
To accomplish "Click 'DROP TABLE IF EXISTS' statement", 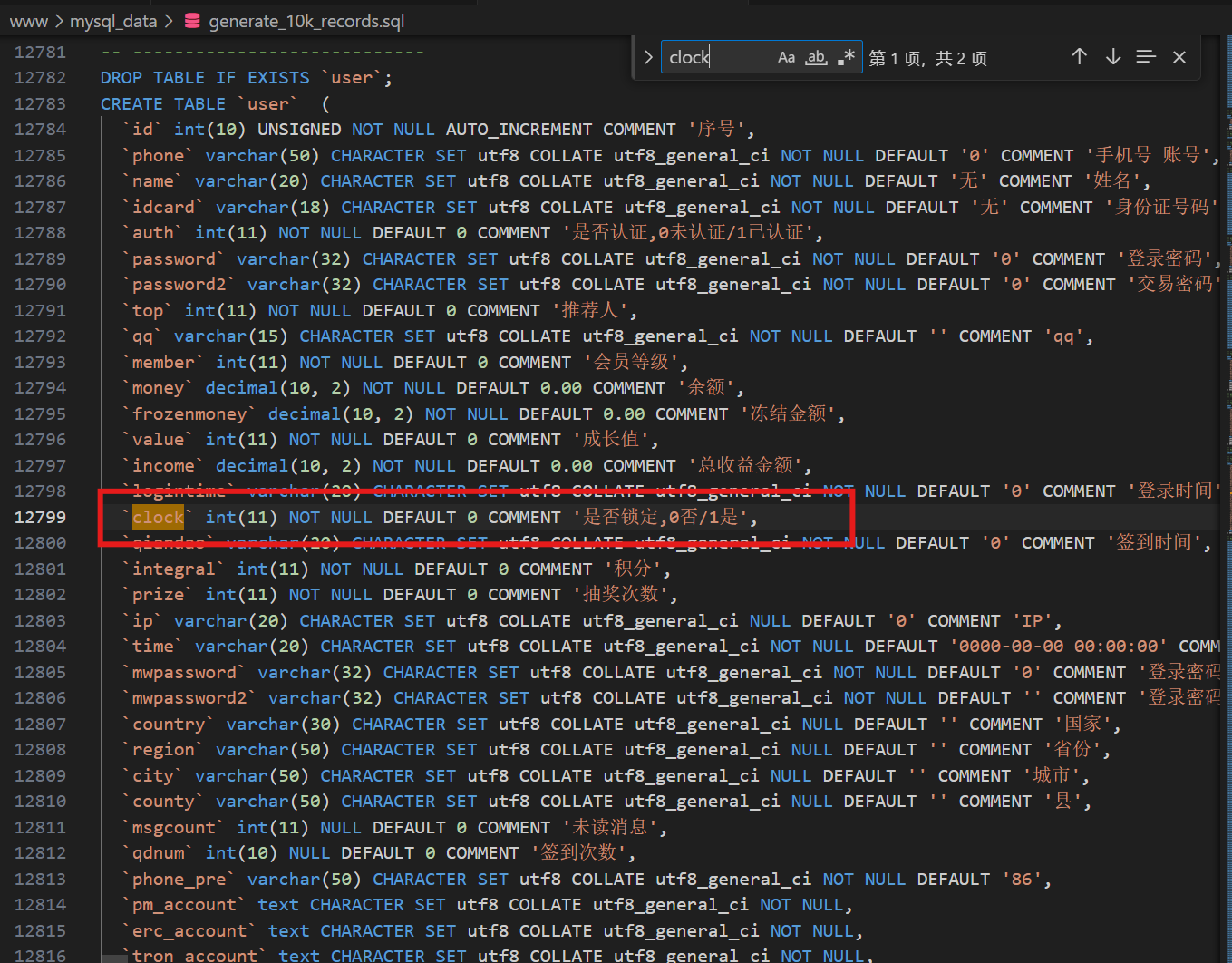I will pos(205,78).
